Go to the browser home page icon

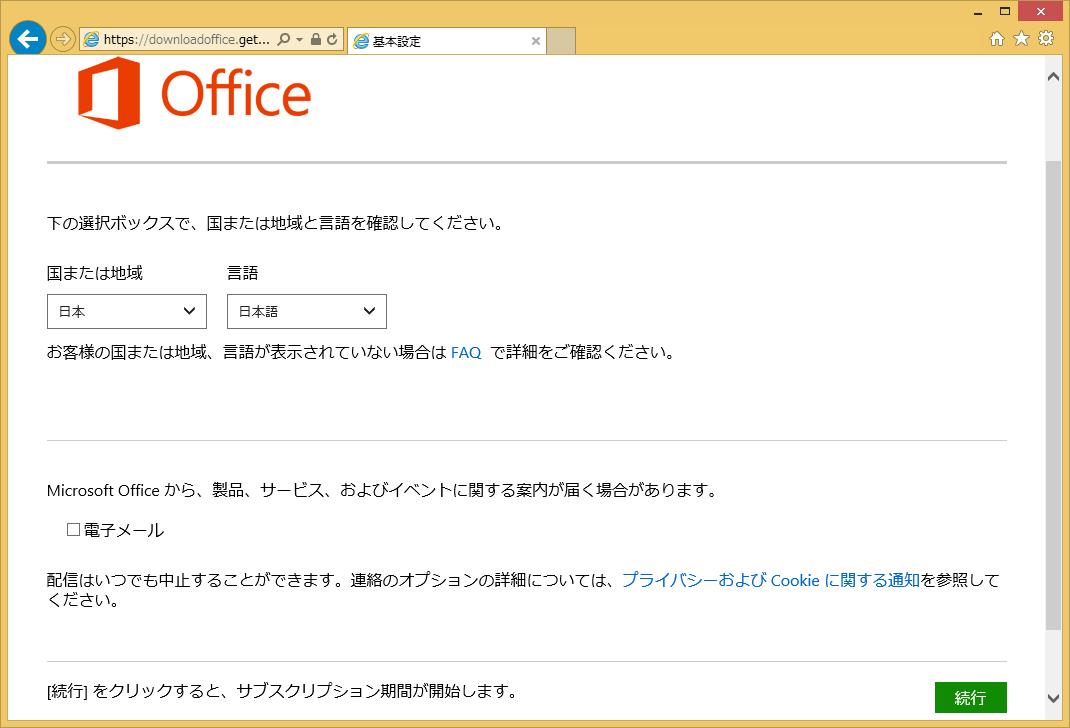[x=997, y=39]
